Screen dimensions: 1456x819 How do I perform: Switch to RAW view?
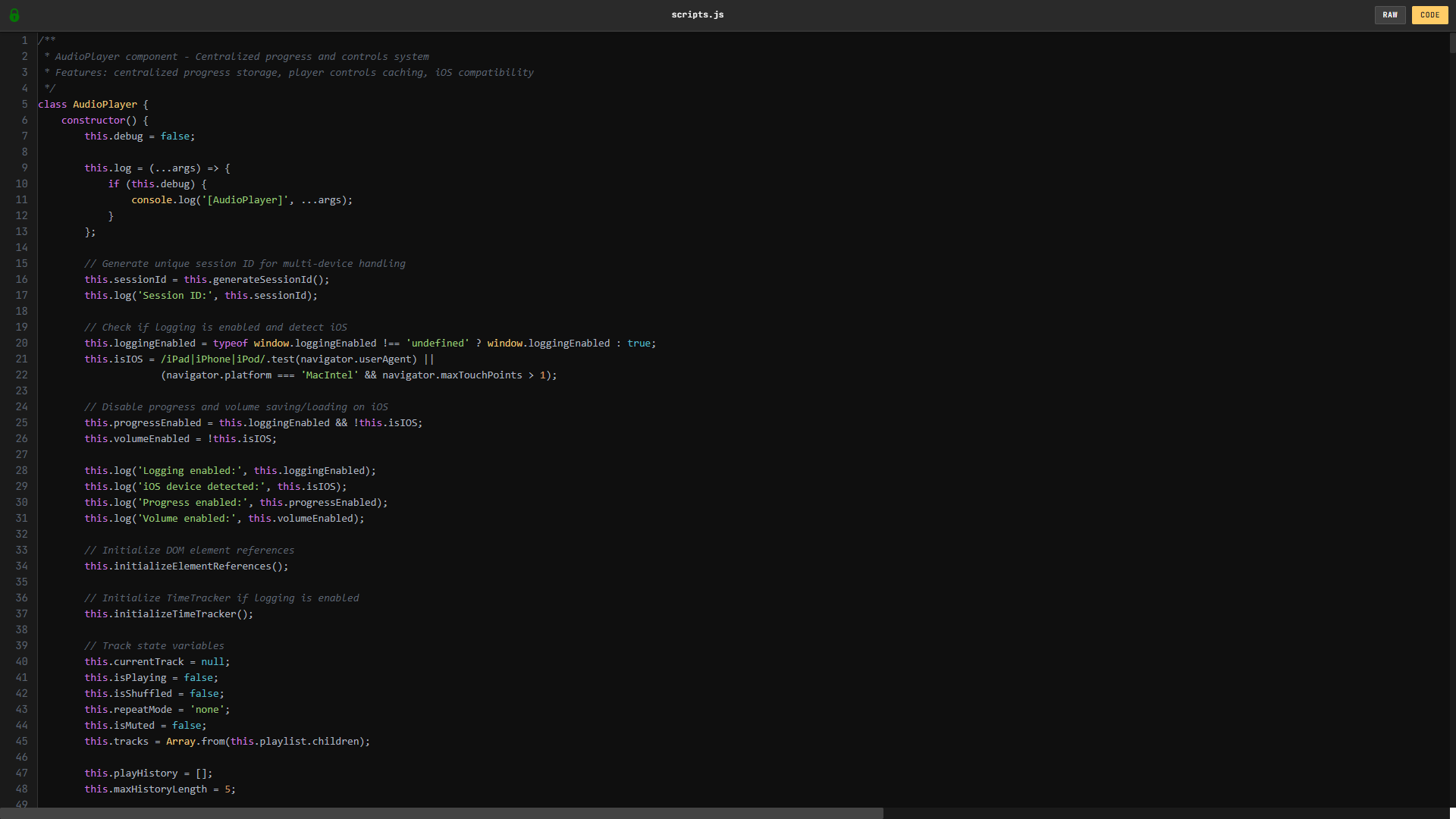tap(1389, 15)
